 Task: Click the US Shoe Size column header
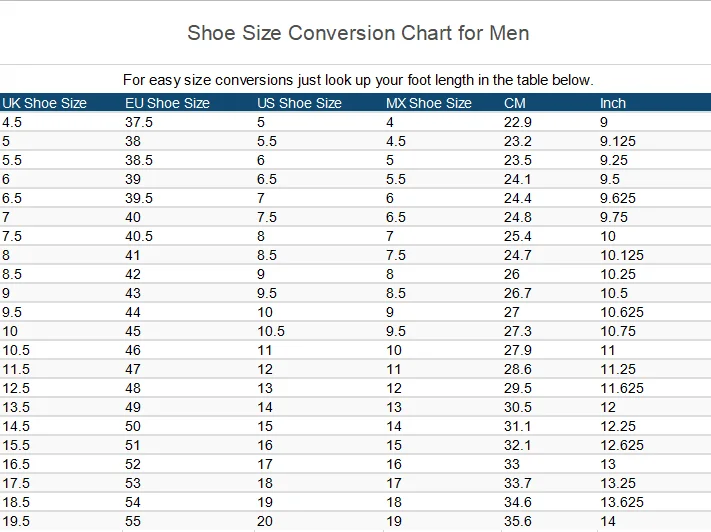(x=299, y=103)
